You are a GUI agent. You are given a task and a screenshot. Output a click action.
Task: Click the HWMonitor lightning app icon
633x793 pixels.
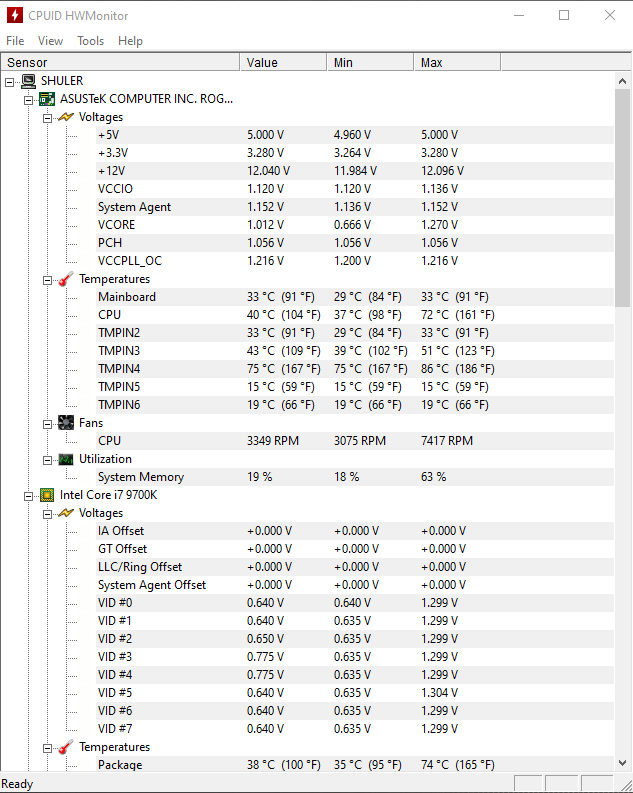point(15,15)
